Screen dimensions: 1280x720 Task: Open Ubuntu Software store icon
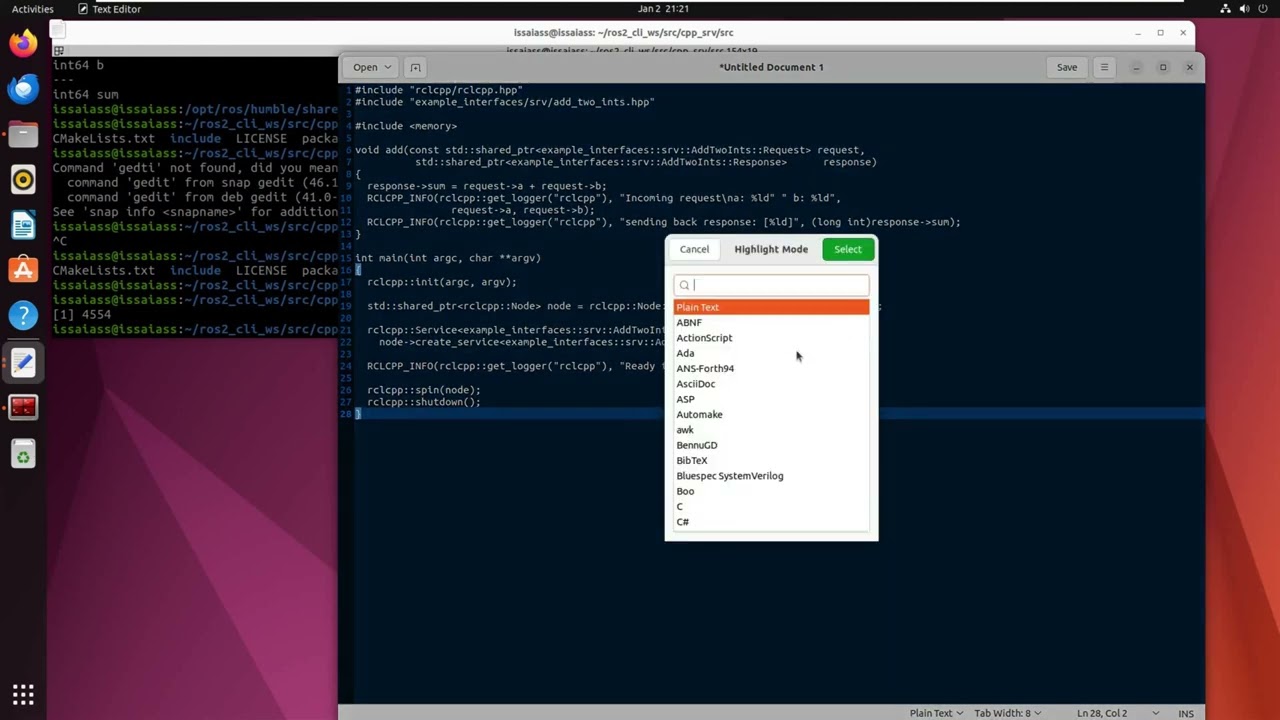point(23,270)
